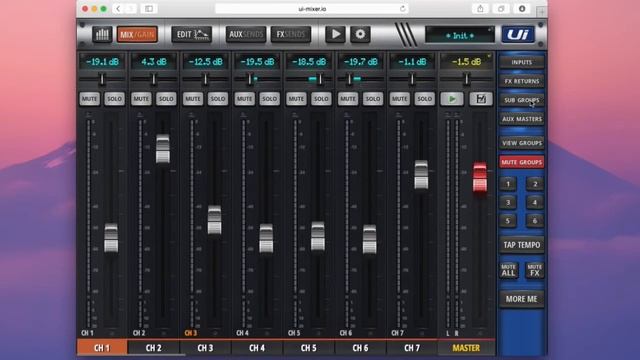The height and width of the screenshot is (360, 640).
Task: Show INPUTS channels
Action: (x=522, y=62)
